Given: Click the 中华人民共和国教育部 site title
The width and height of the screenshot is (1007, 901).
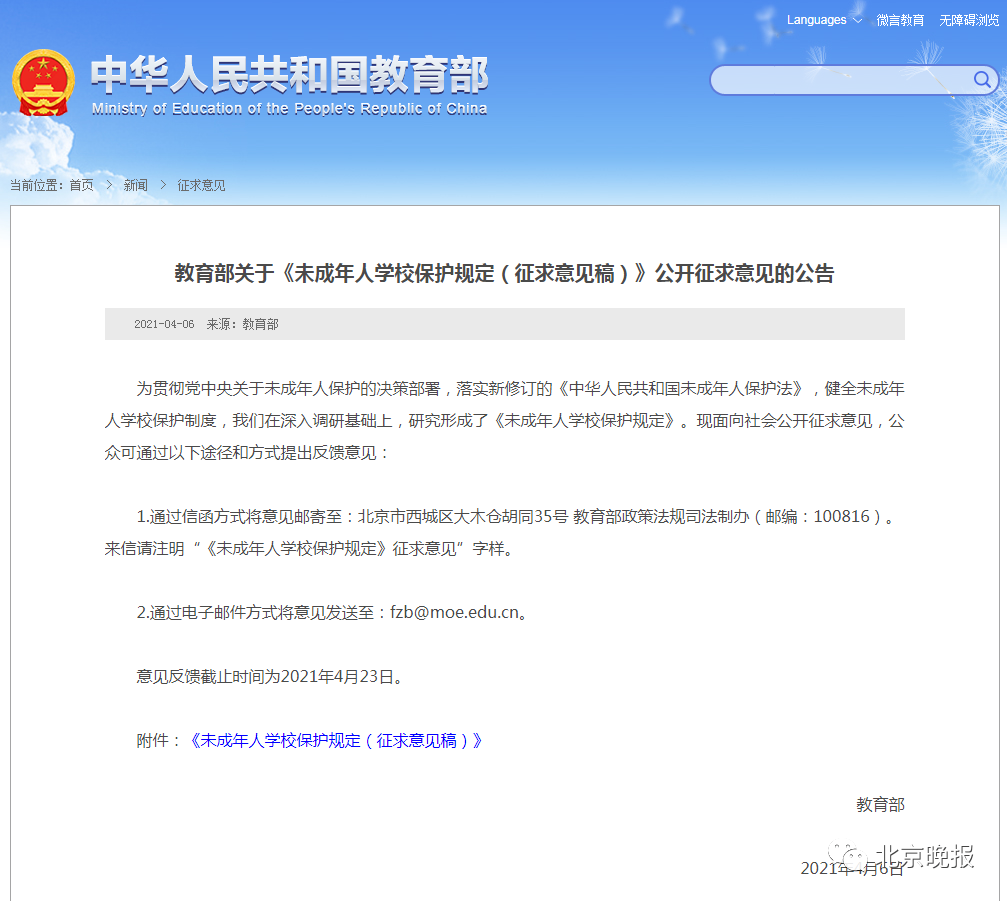Looking at the screenshot, I should coord(289,74).
